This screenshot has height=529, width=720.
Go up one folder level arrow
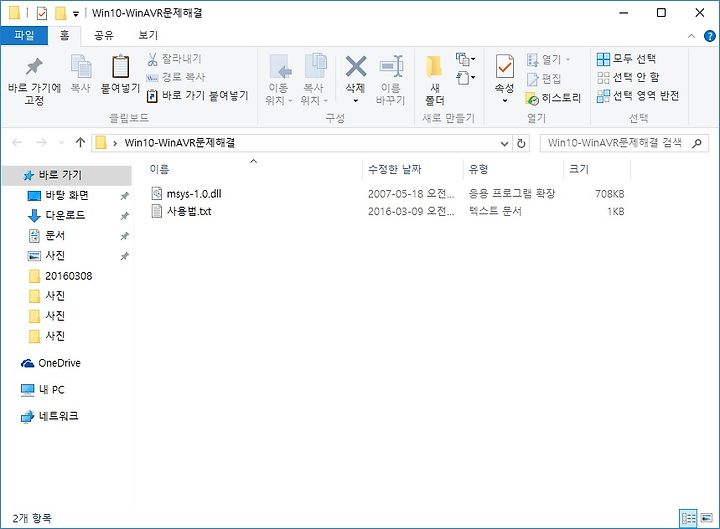tap(80, 142)
